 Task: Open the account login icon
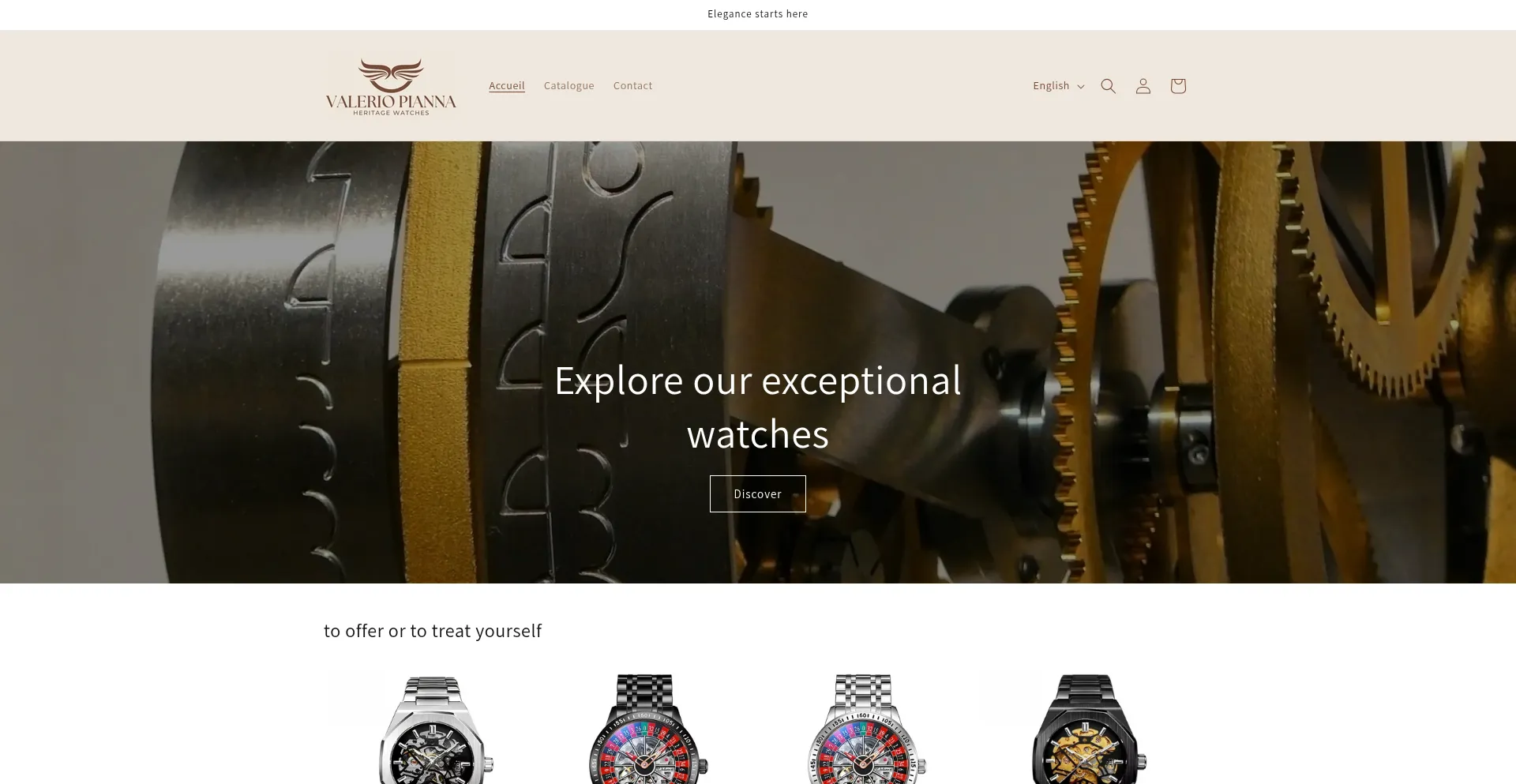[1143, 86]
